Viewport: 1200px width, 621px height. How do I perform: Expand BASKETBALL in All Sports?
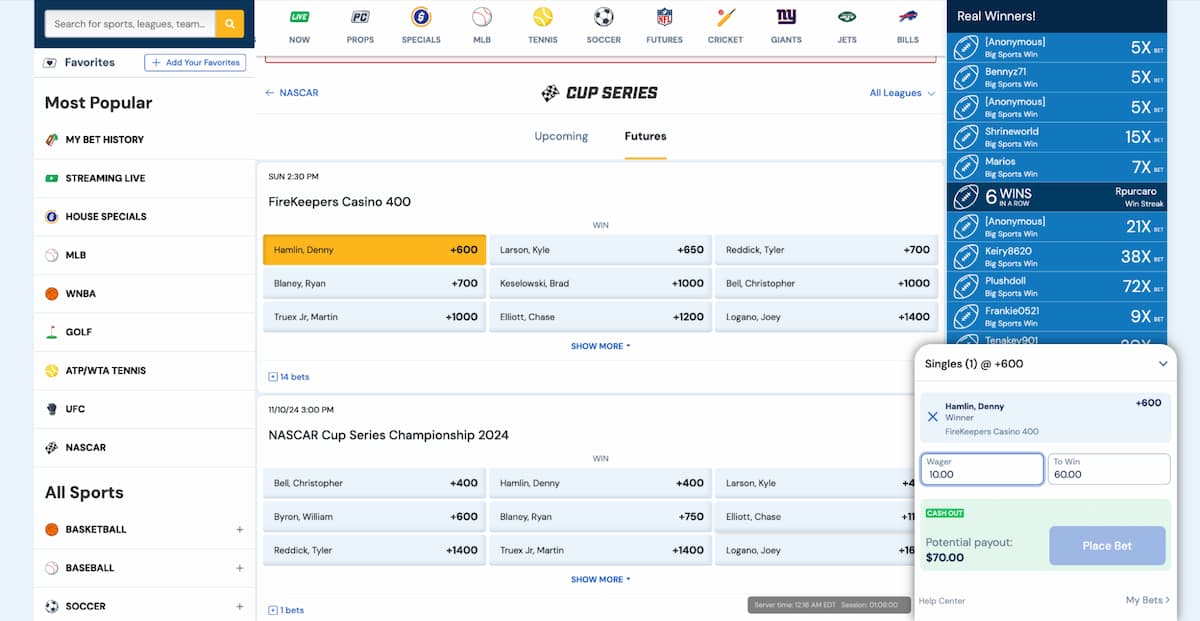pyautogui.click(x=240, y=529)
